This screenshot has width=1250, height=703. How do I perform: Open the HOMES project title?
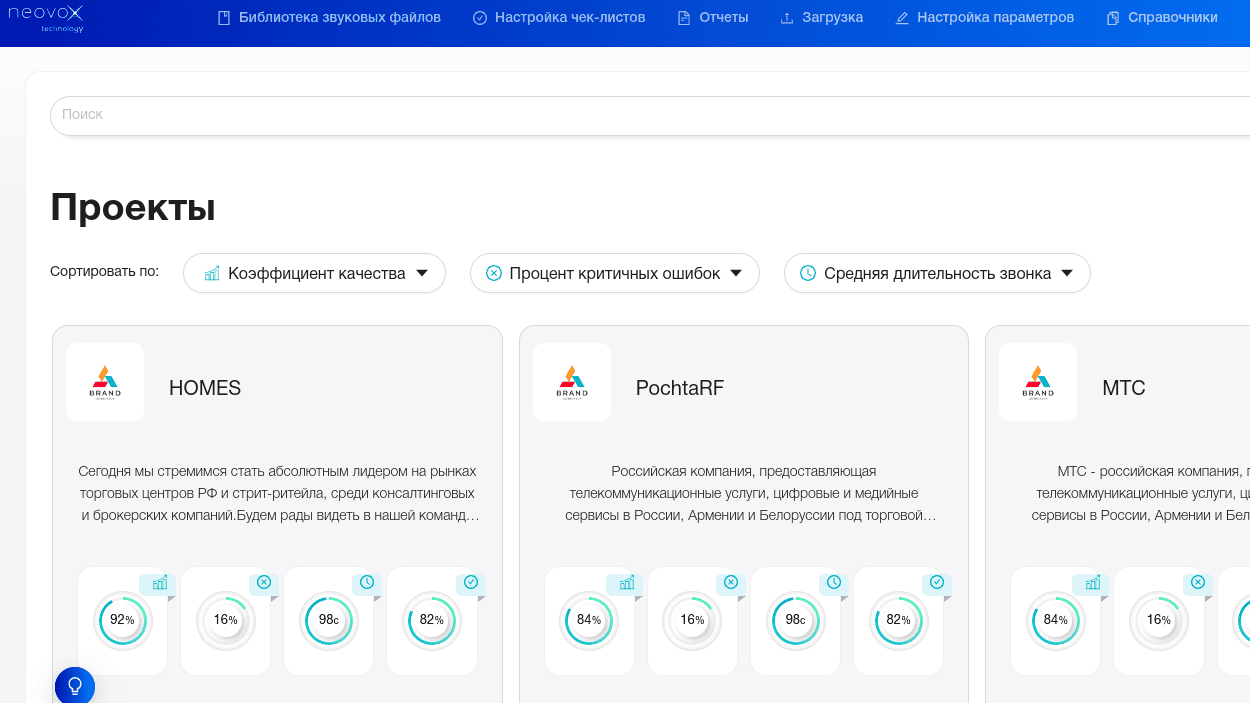tap(205, 388)
